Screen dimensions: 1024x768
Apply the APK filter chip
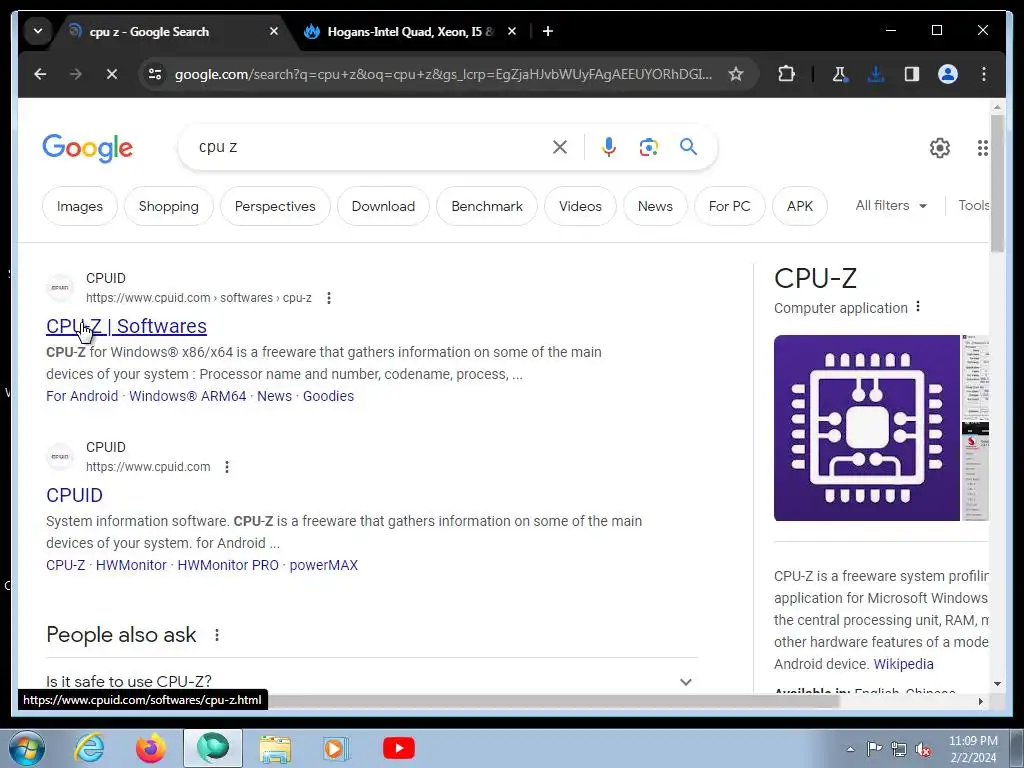[800, 206]
